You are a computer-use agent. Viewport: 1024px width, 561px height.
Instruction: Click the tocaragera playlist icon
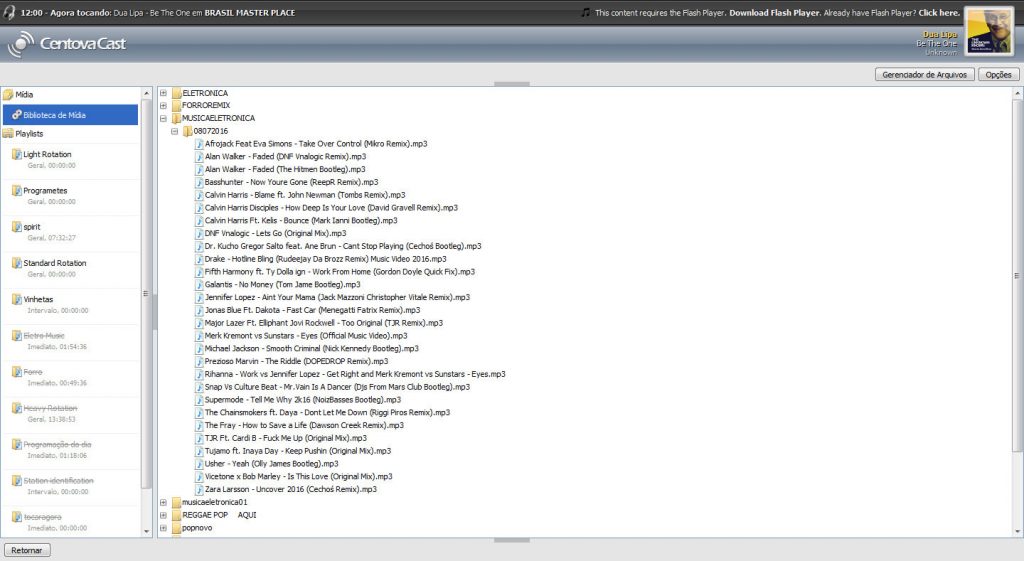(x=17, y=517)
